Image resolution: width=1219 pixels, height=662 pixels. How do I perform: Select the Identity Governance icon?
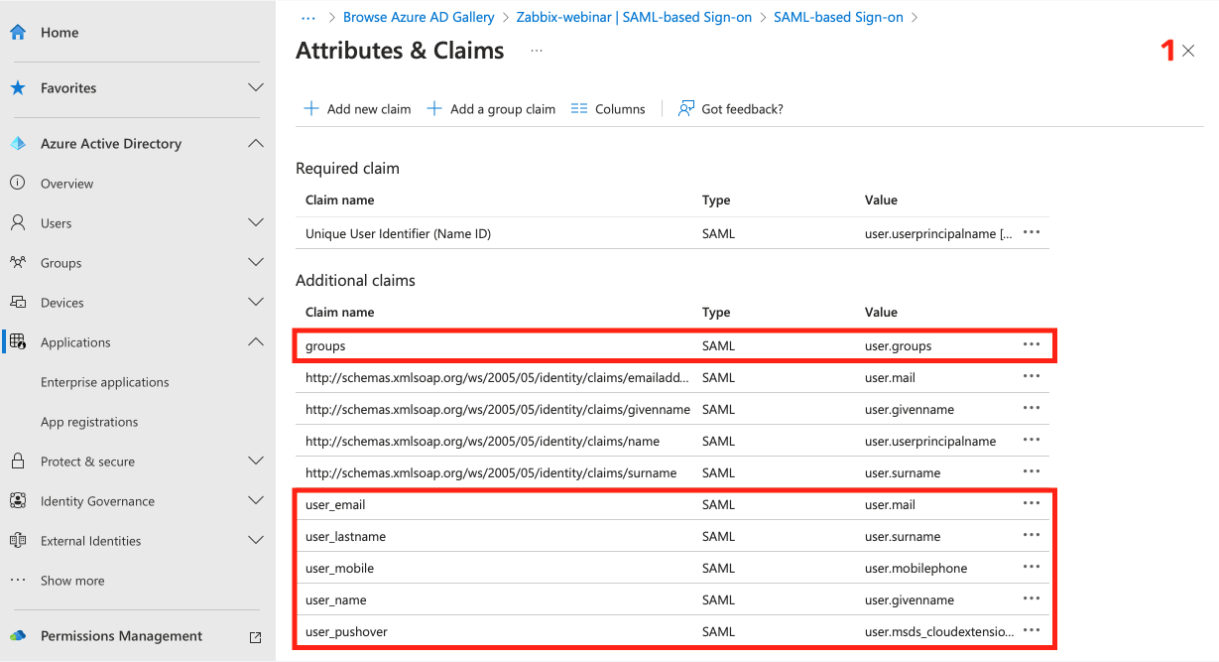point(17,501)
